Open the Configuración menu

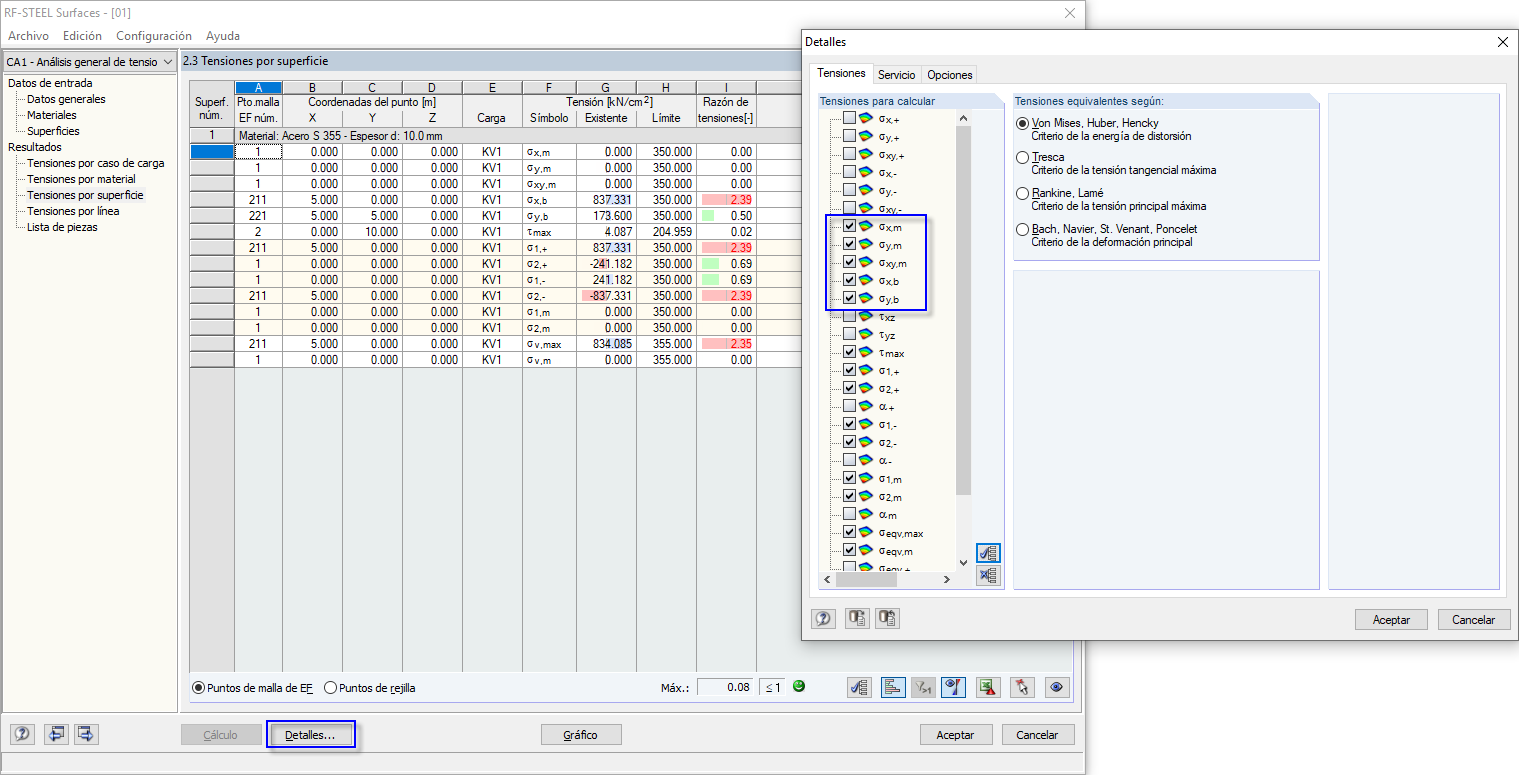(154, 36)
